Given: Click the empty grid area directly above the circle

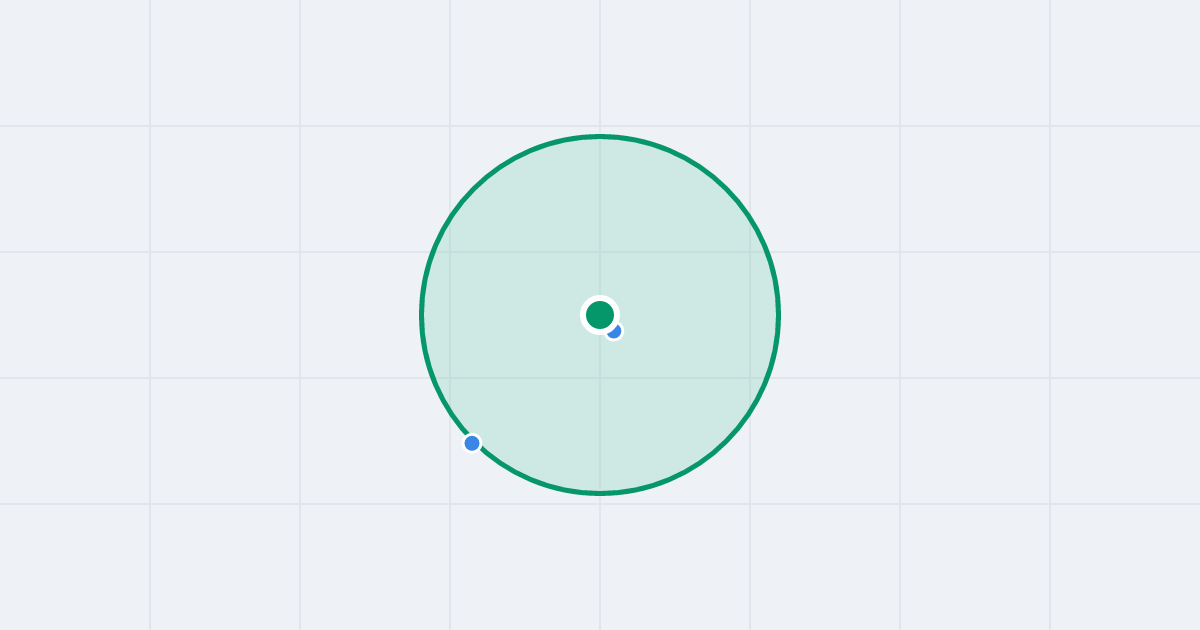Looking at the screenshot, I should point(600,63).
